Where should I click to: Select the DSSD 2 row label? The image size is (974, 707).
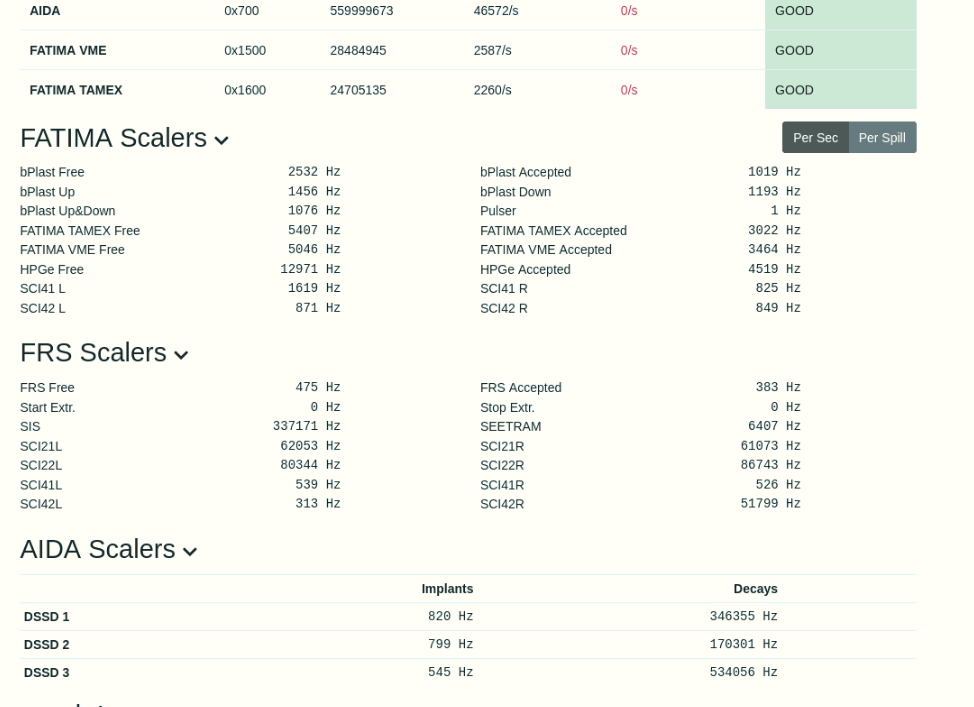coord(47,645)
